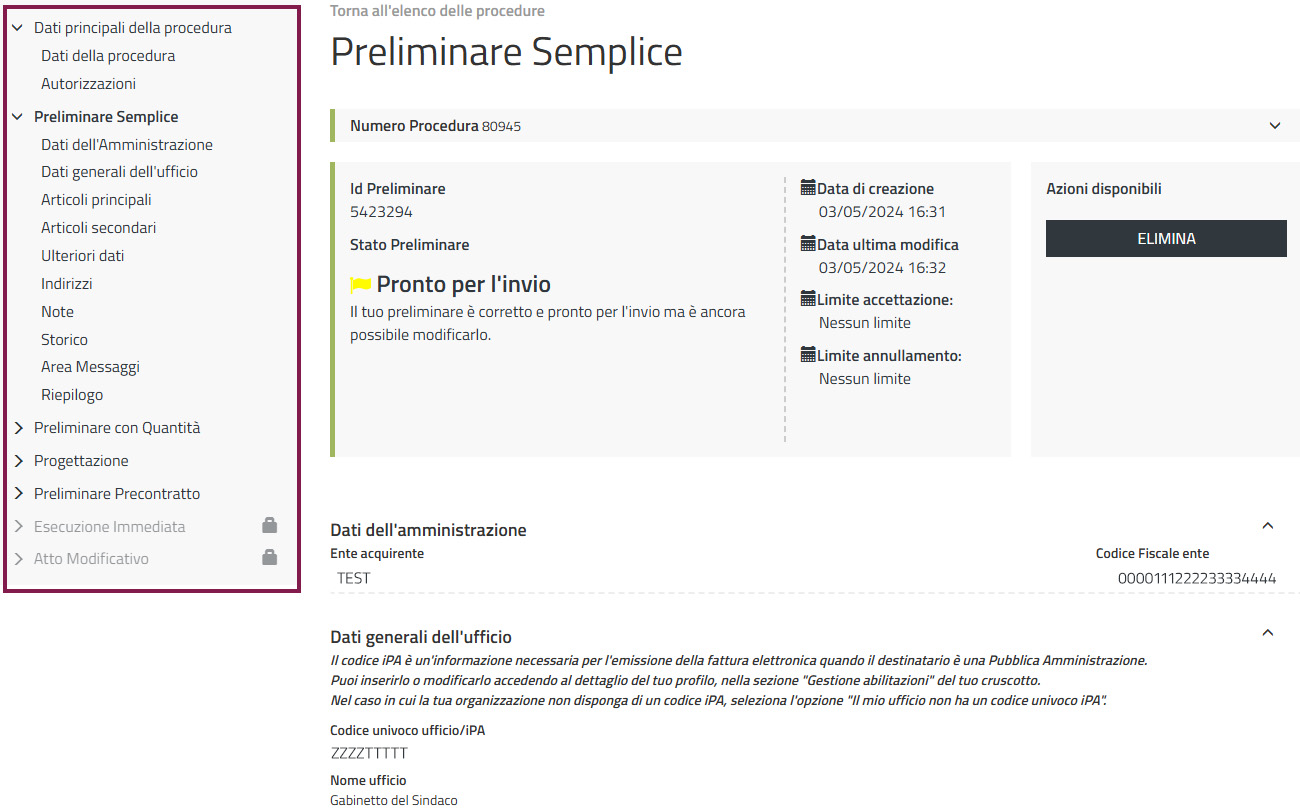Click the calendar icon next to Limite accettazione

point(808,299)
